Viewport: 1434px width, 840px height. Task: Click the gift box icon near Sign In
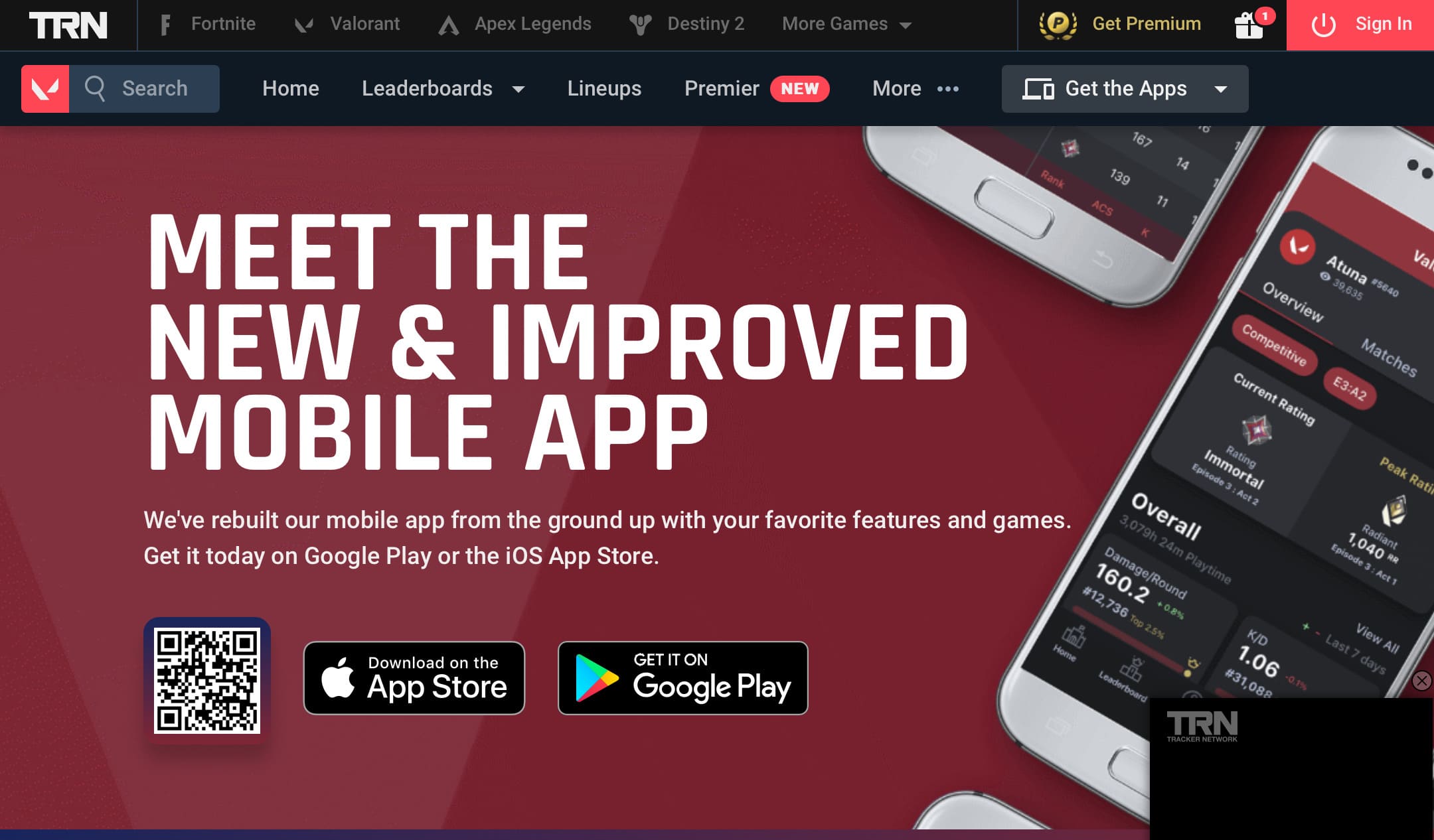(1251, 24)
